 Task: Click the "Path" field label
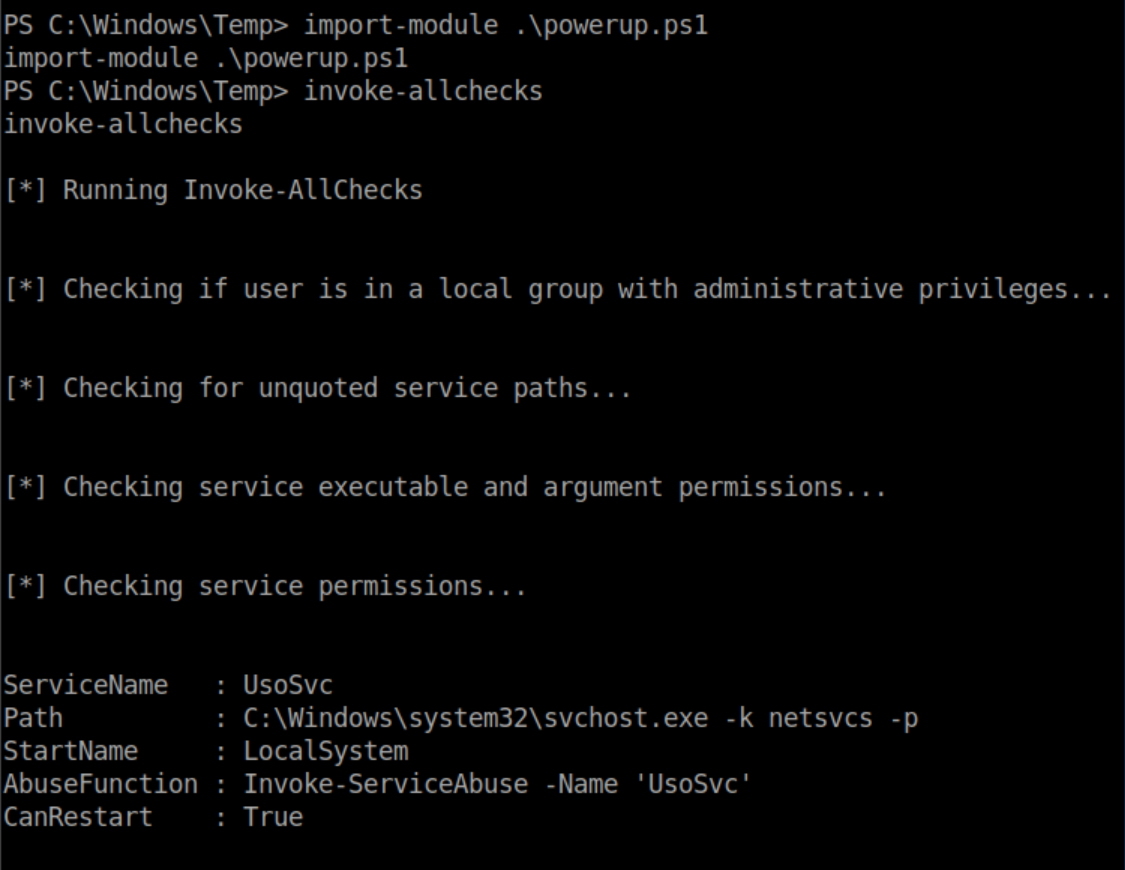tap(33, 719)
